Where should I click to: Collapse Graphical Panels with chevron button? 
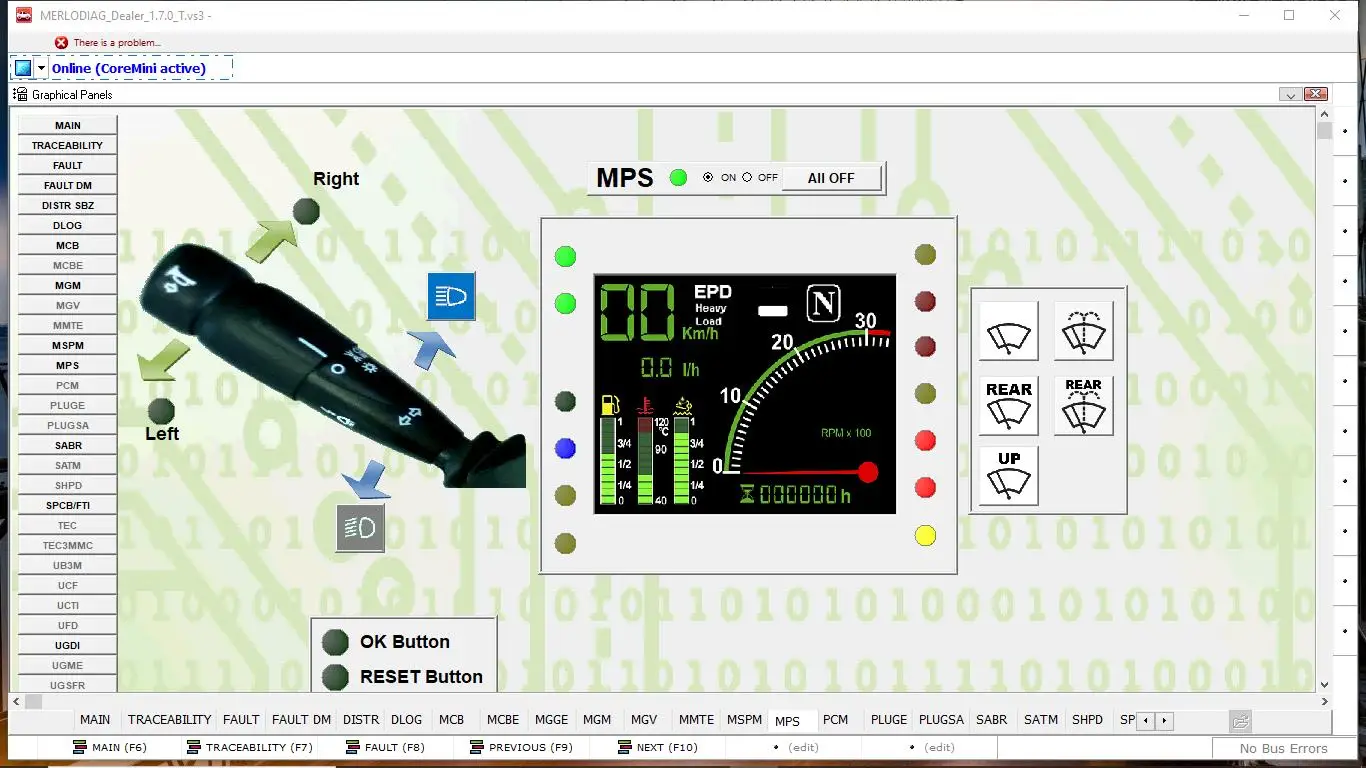click(x=1290, y=94)
